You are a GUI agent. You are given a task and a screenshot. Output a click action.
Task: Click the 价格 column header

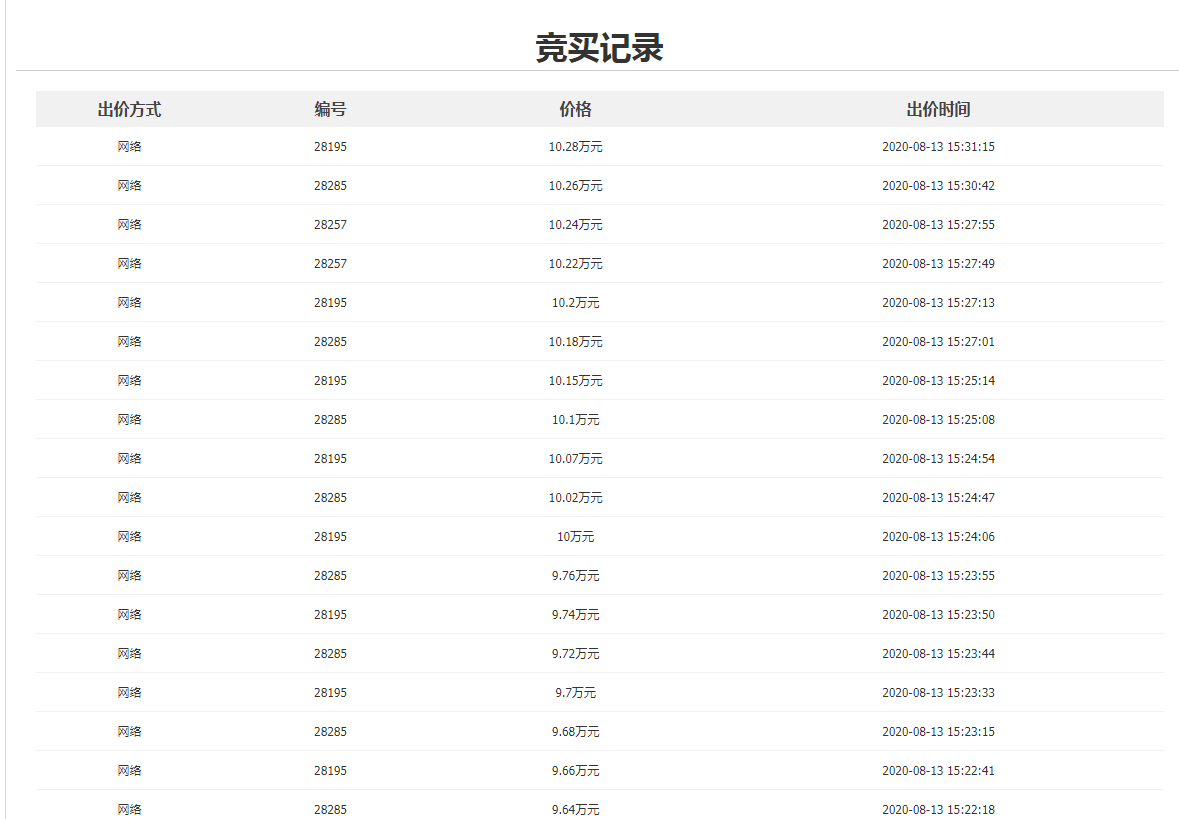575,109
